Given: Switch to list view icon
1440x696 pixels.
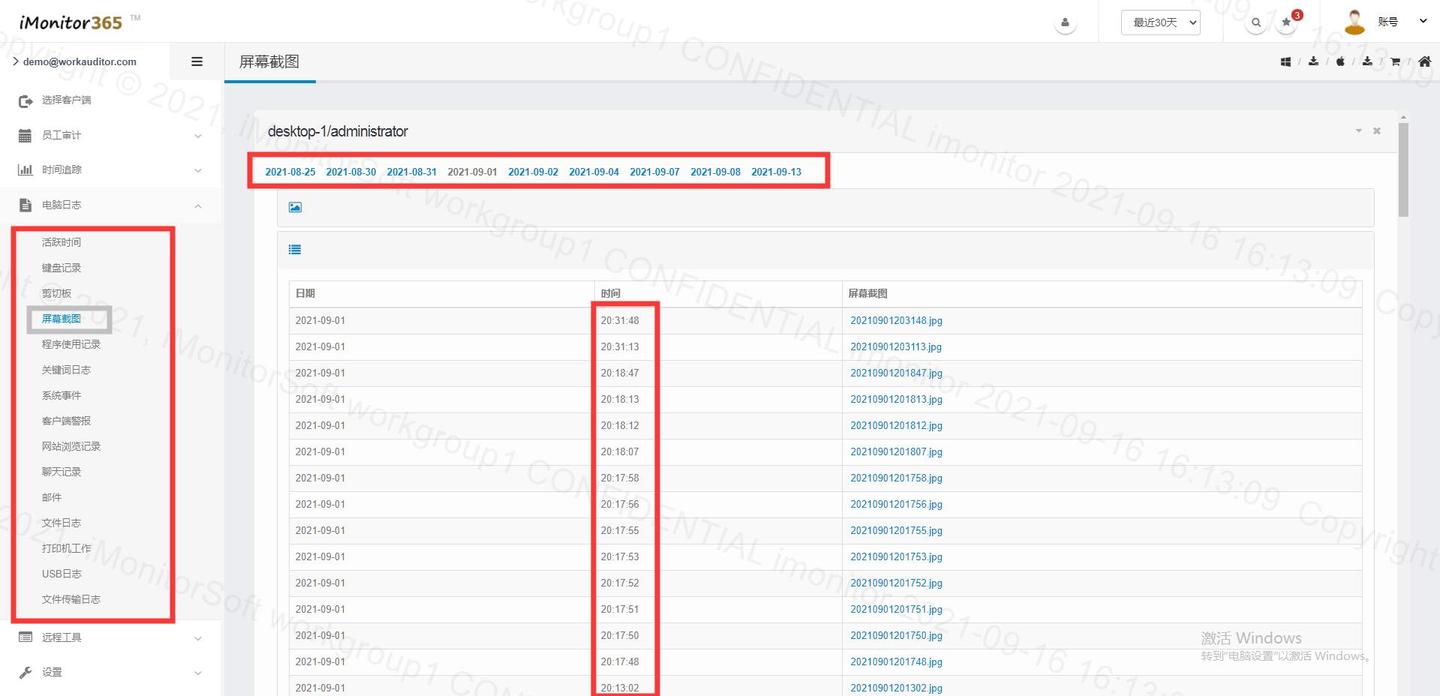Looking at the screenshot, I should click(x=295, y=250).
